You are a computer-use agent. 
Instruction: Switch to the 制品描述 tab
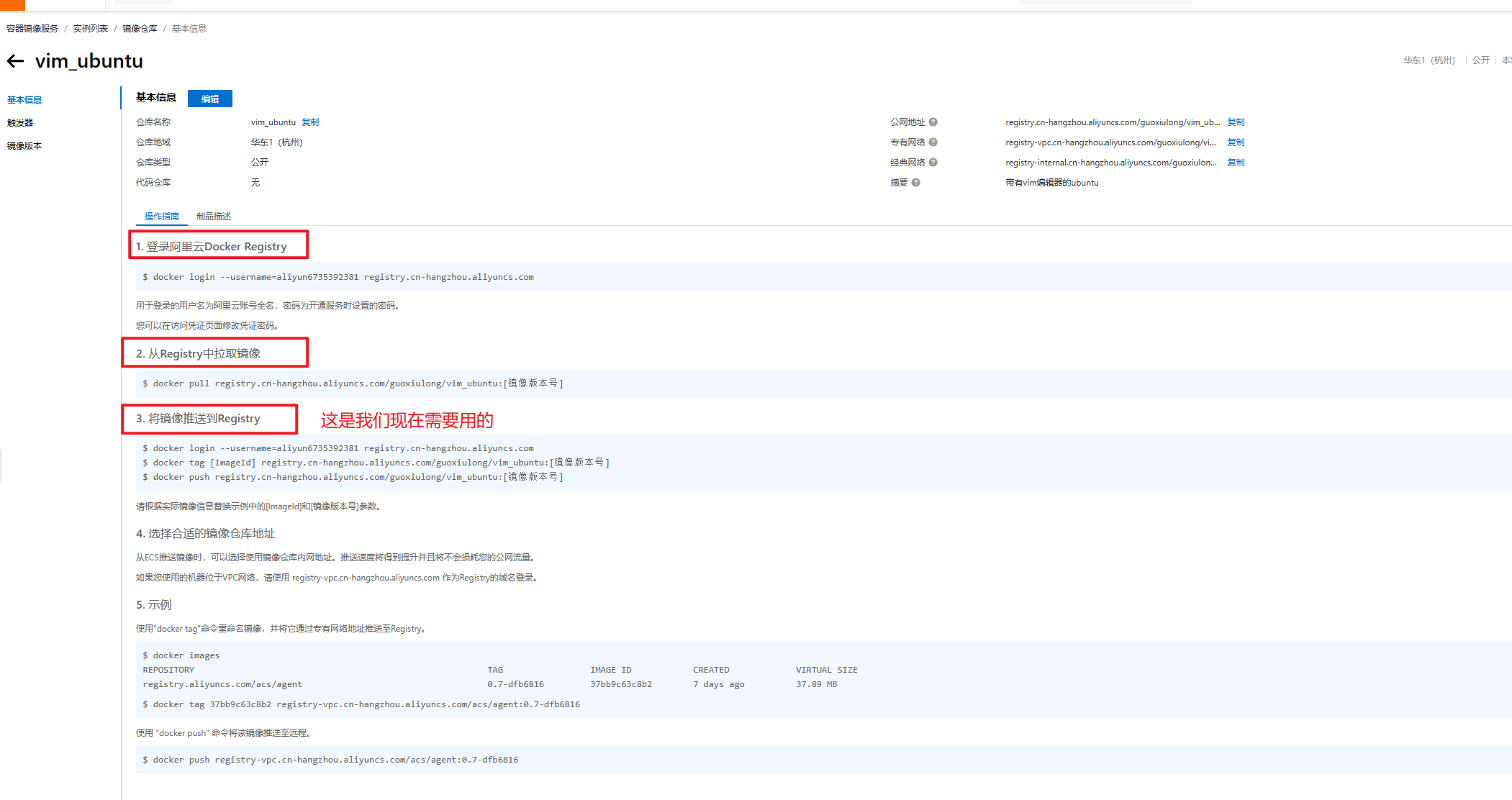[214, 217]
